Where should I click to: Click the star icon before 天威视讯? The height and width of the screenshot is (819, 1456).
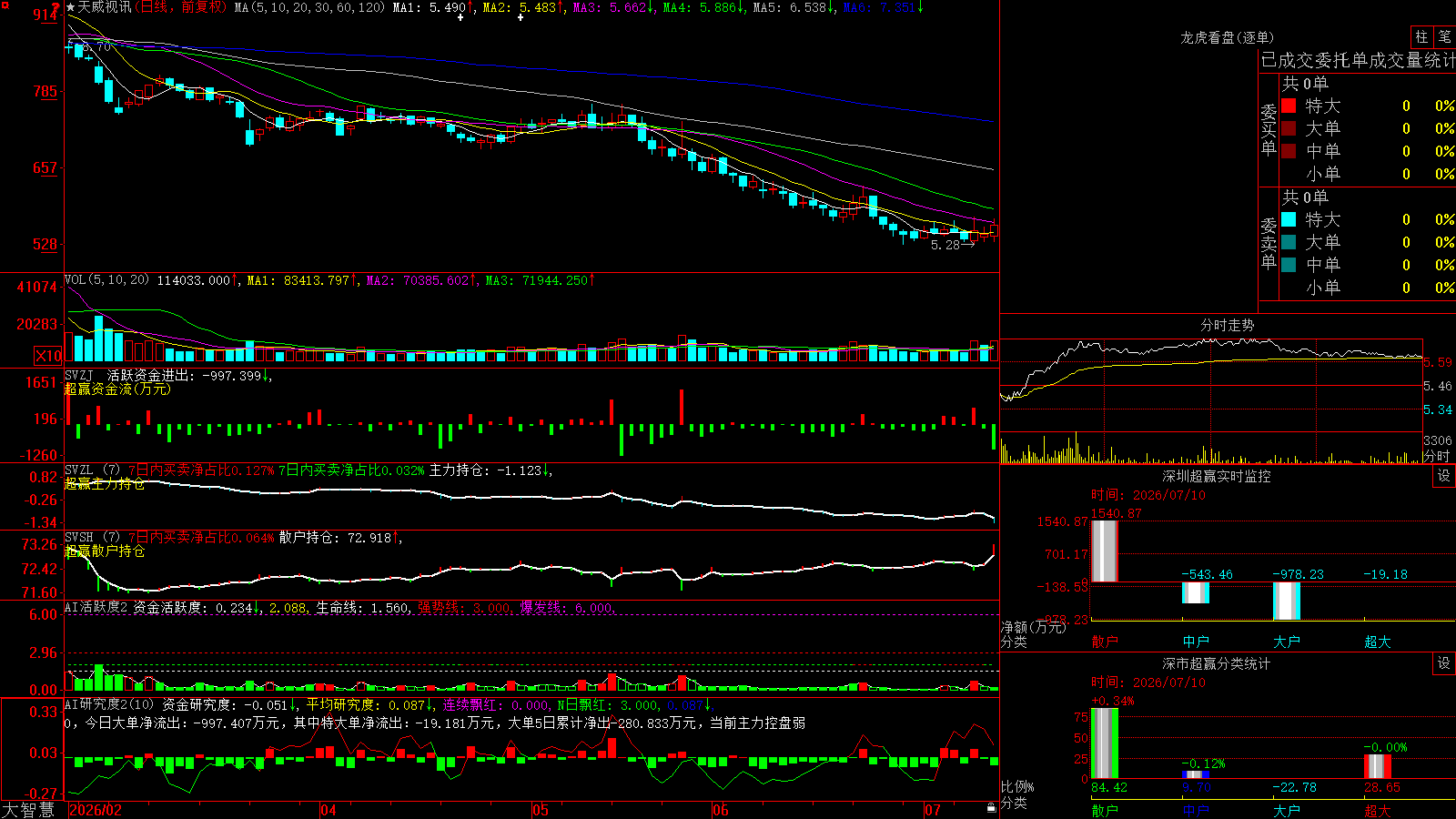click(x=71, y=7)
